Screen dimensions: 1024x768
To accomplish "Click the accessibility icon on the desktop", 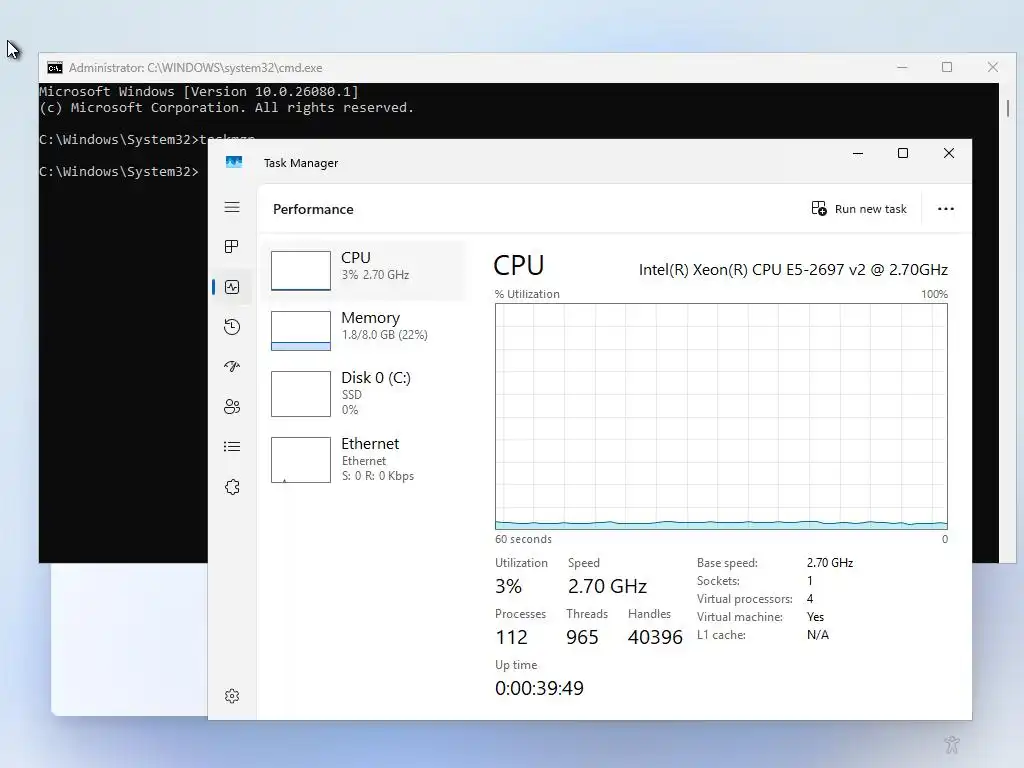I will 952,744.
